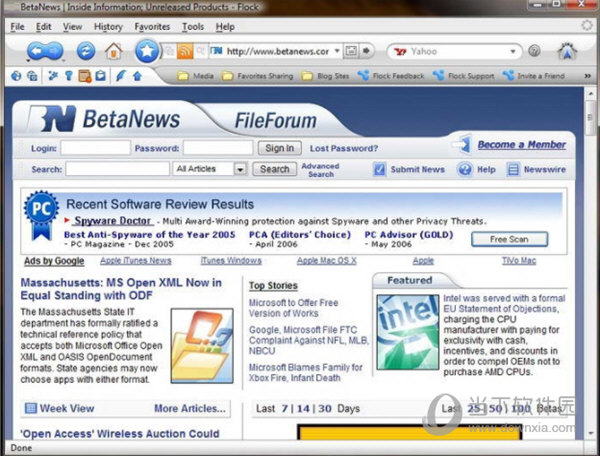Click the help question mark toolbar icon
This screenshot has height=456, width=600.
pyautogui.click(x=534, y=51)
